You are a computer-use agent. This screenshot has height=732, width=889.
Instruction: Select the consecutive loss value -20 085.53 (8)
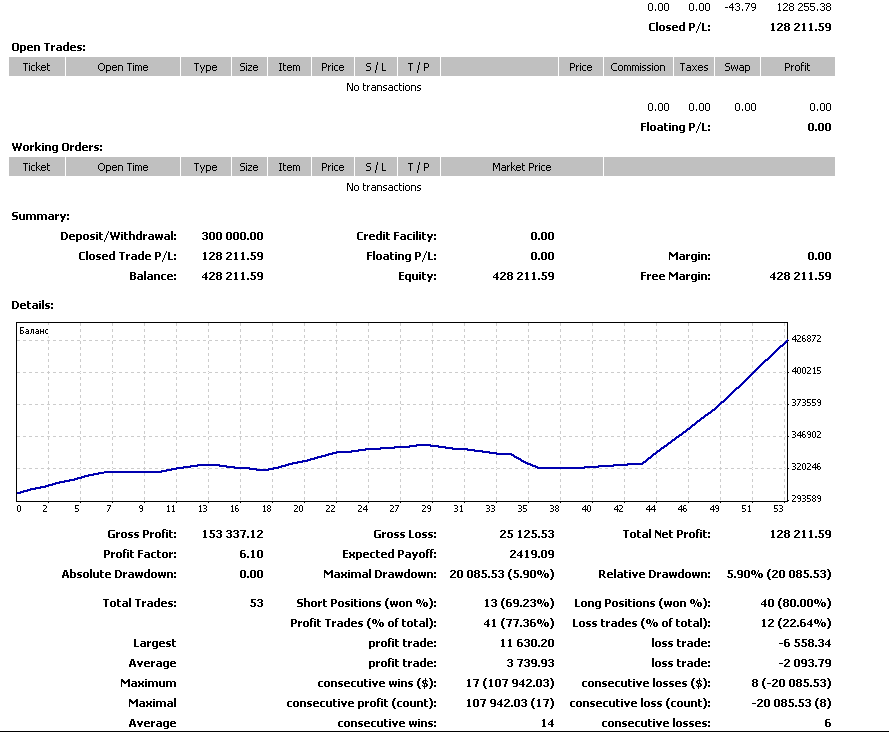[x=791, y=703]
